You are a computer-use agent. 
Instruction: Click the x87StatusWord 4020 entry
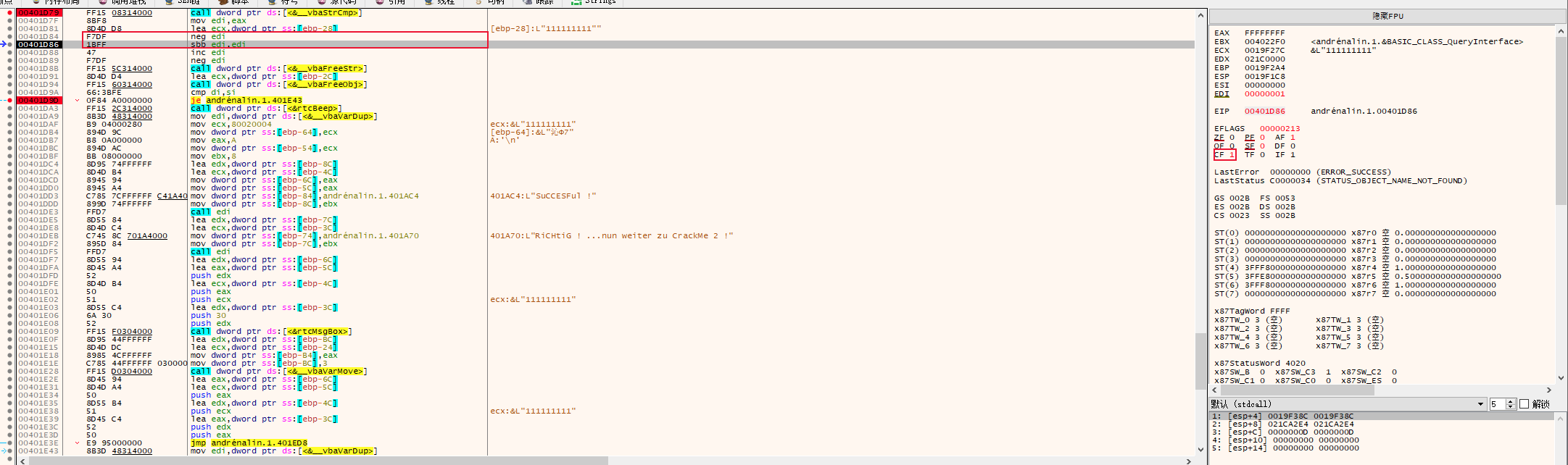1260,363
